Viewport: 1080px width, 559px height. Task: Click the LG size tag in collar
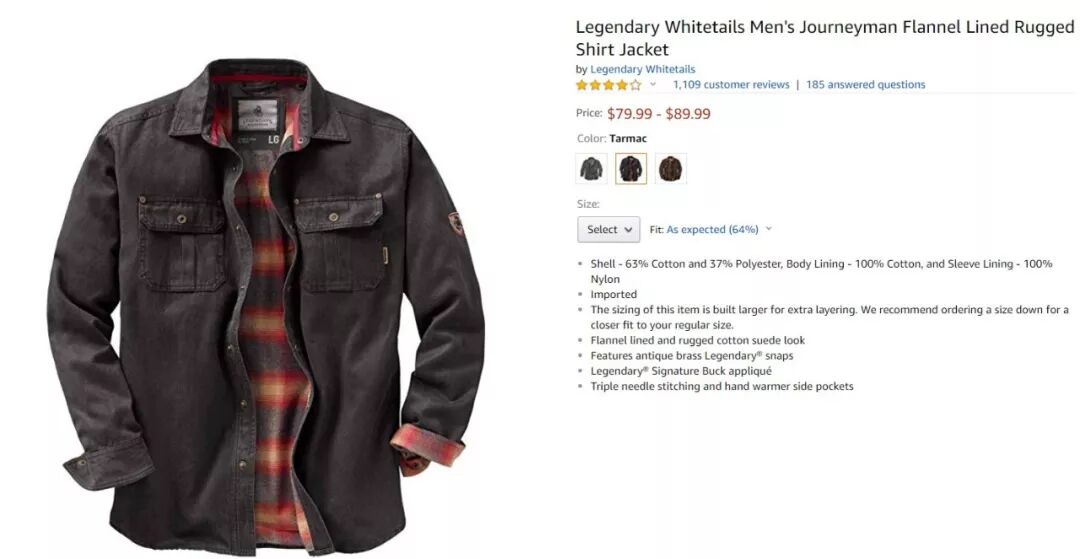tap(273, 139)
